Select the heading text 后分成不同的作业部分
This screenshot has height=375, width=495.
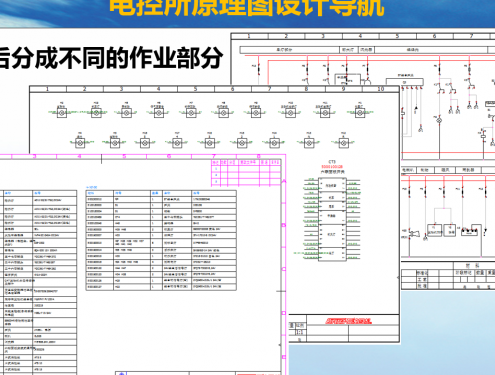(x=111, y=58)
